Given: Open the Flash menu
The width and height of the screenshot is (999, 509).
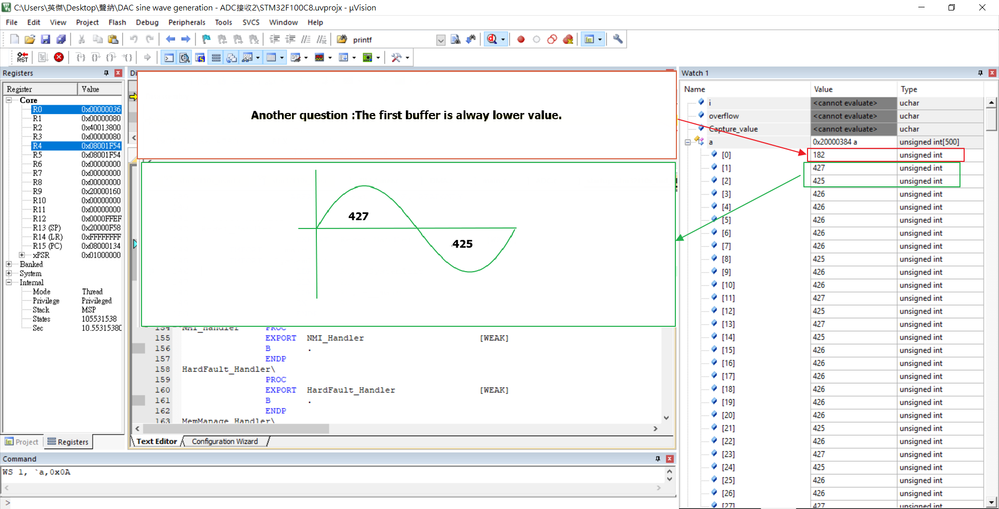Looking at the screenshot, I should point(117,22).
